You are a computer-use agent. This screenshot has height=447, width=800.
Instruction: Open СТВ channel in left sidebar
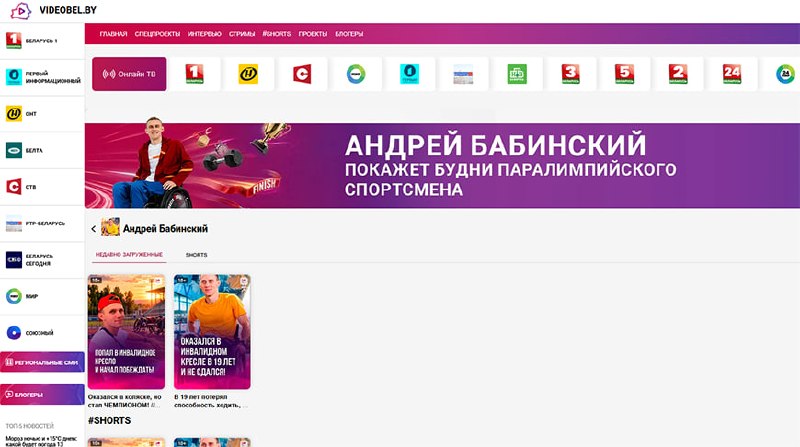(x=42, y=187)
